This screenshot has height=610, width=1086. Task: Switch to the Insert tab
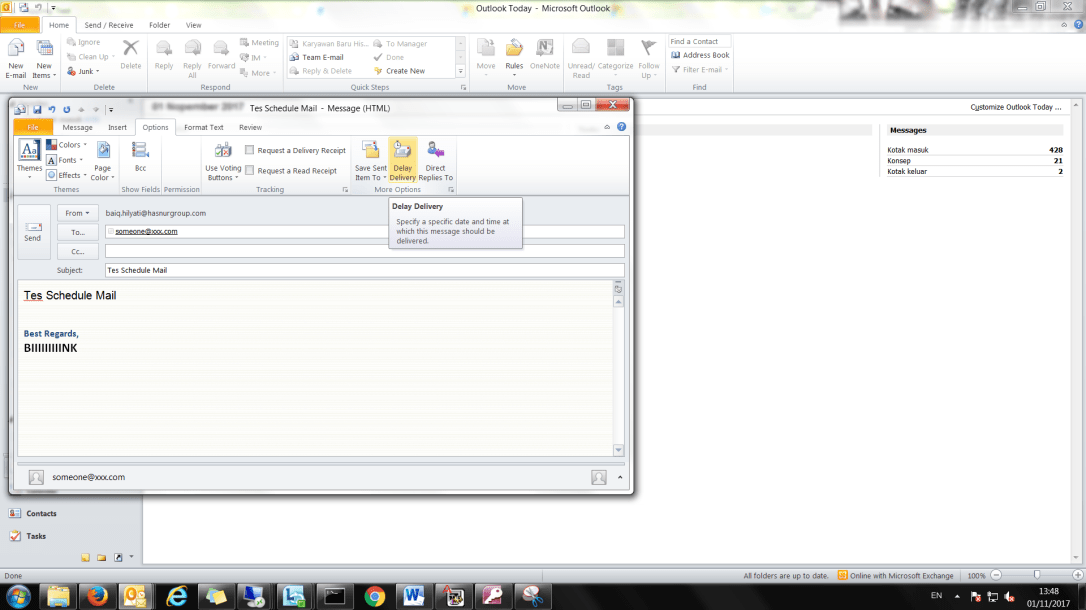point(117,127)
